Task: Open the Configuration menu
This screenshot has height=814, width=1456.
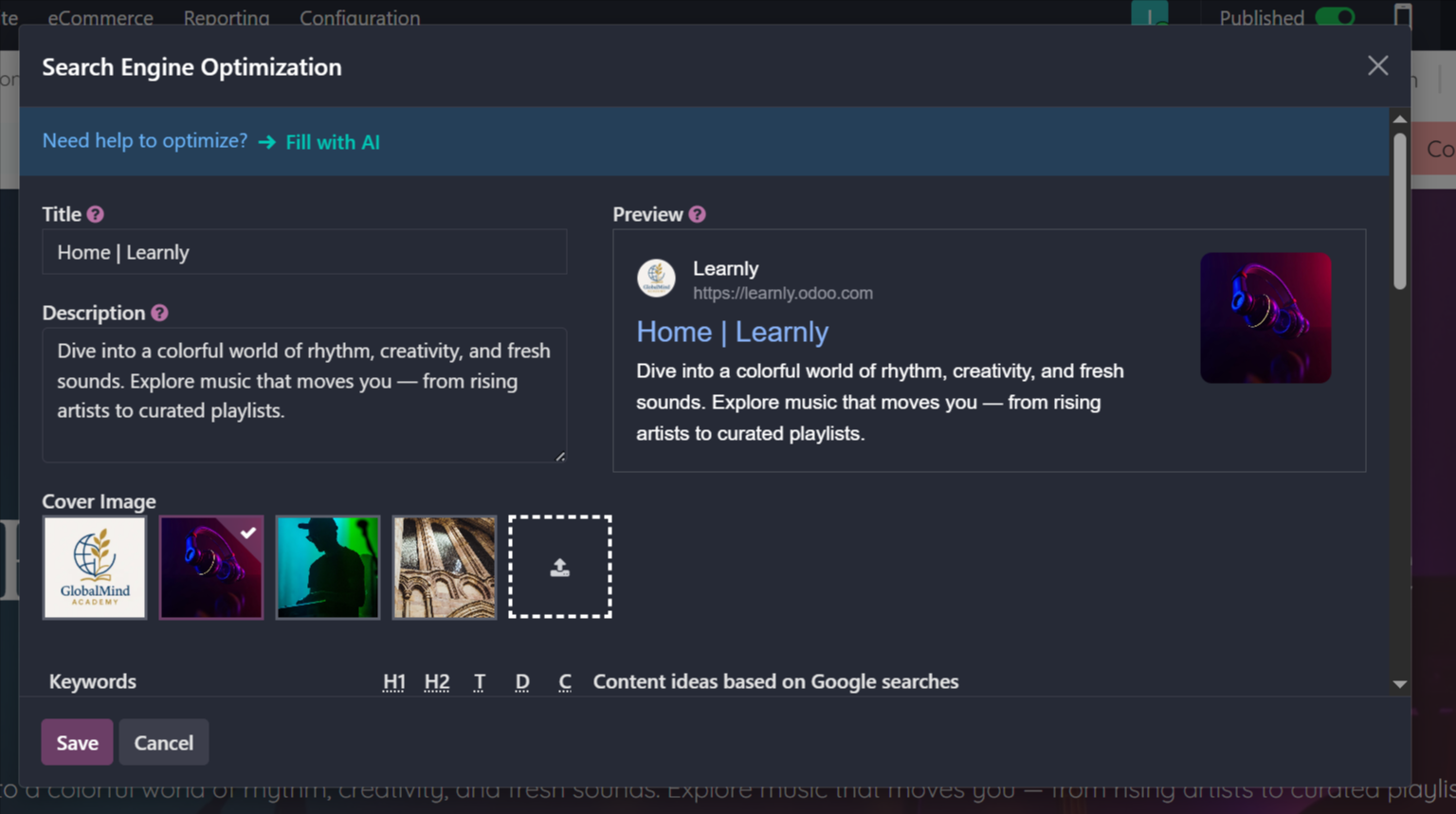Action: (x=360, y=17)
